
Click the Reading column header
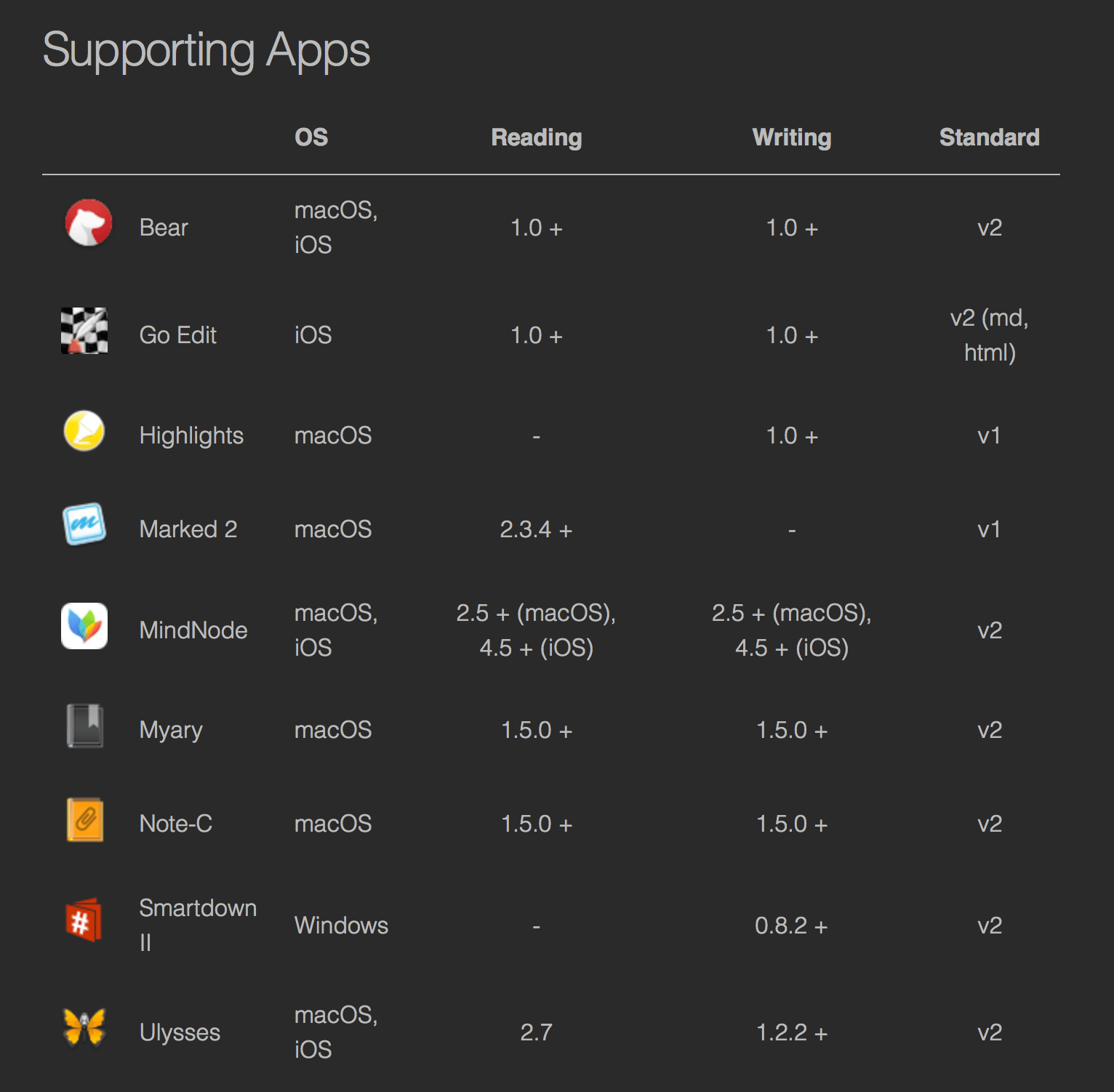(537, 137)
